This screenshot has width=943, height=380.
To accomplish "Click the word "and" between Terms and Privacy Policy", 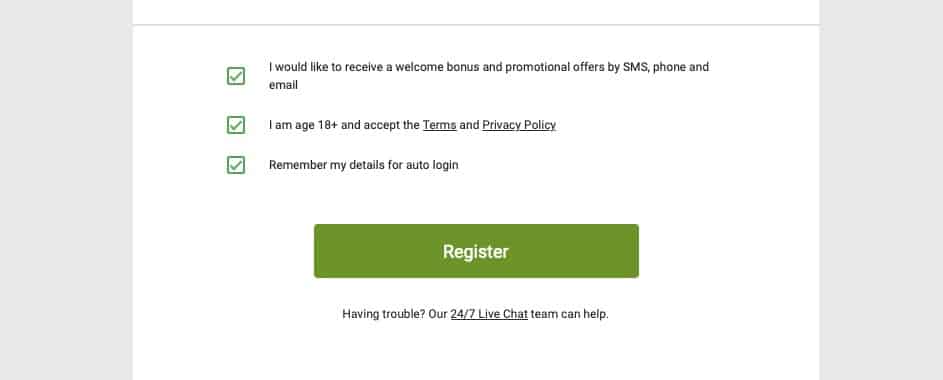I will click(469, 125).
